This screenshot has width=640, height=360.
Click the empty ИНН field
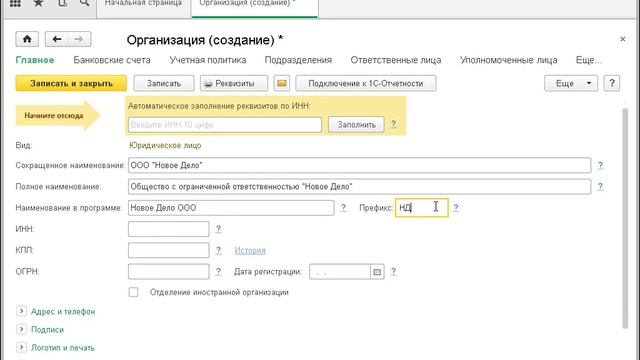tap(169, 229)
